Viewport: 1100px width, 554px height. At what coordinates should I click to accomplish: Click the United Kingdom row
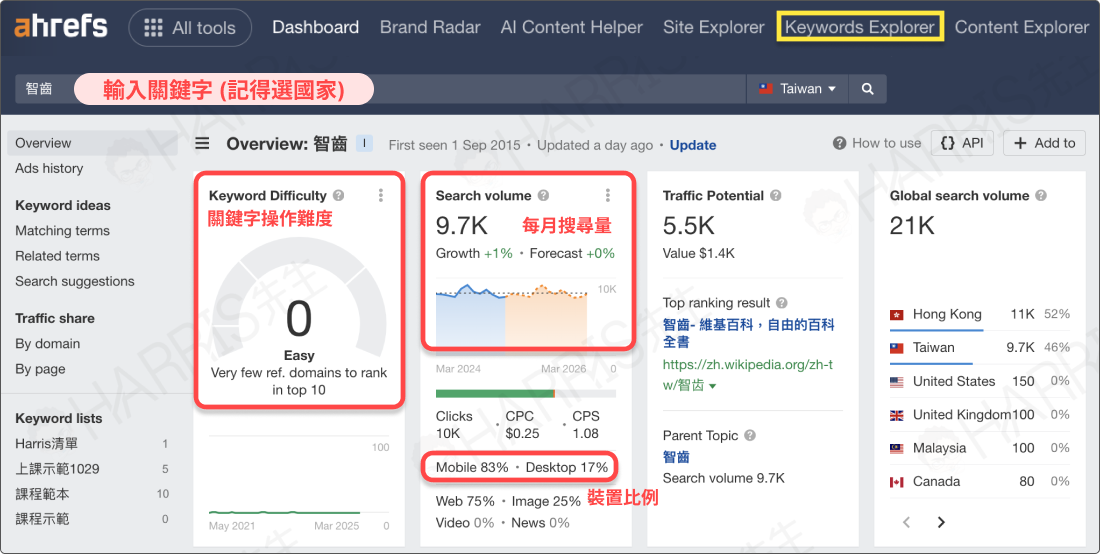(x=979, y=414)
